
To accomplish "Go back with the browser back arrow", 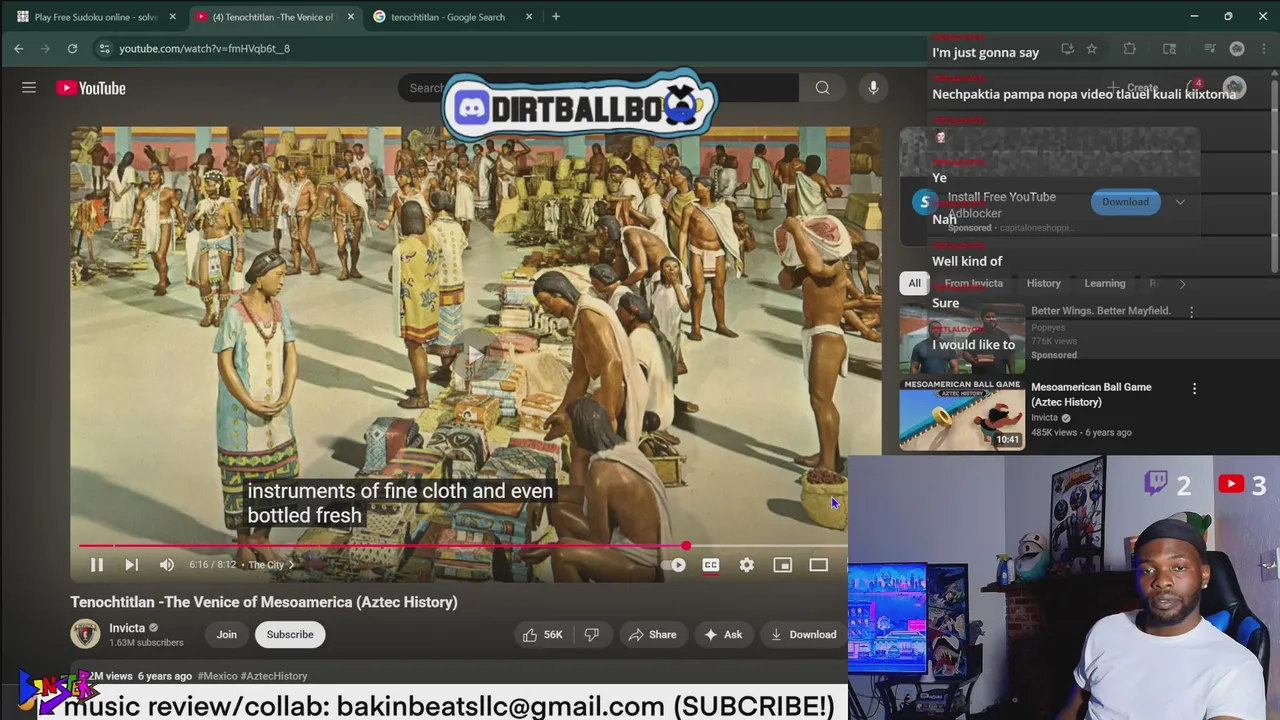I will (x=19, y=48).
